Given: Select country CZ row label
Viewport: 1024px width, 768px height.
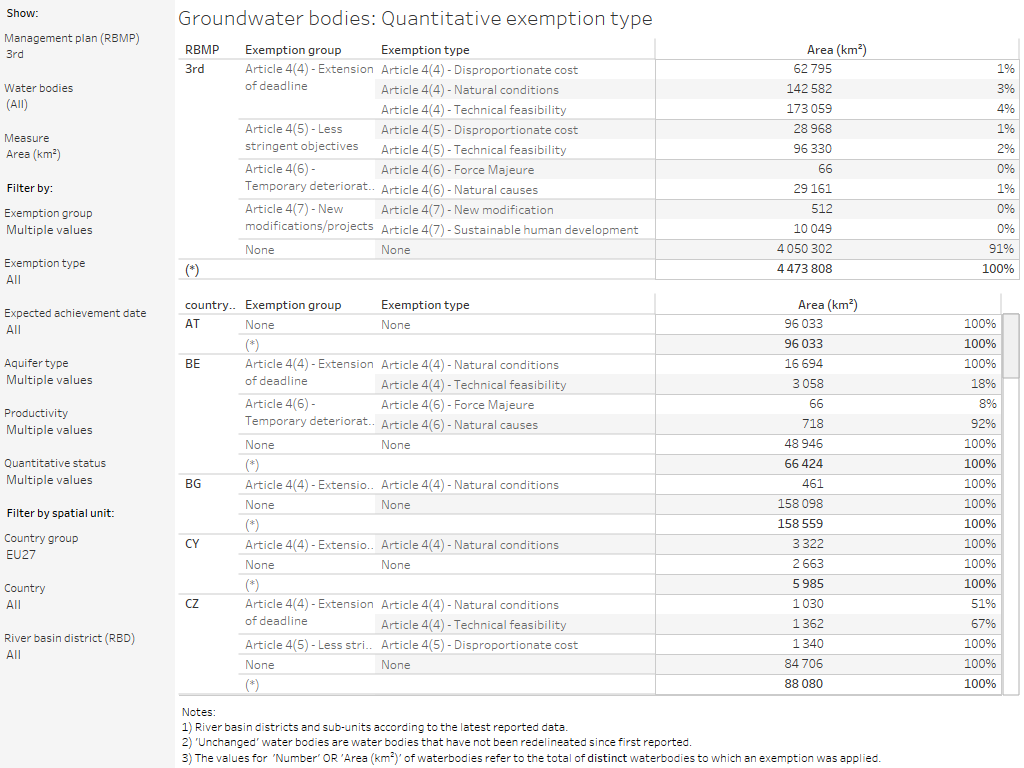Looking at the screenshot, I should point(192,604).
